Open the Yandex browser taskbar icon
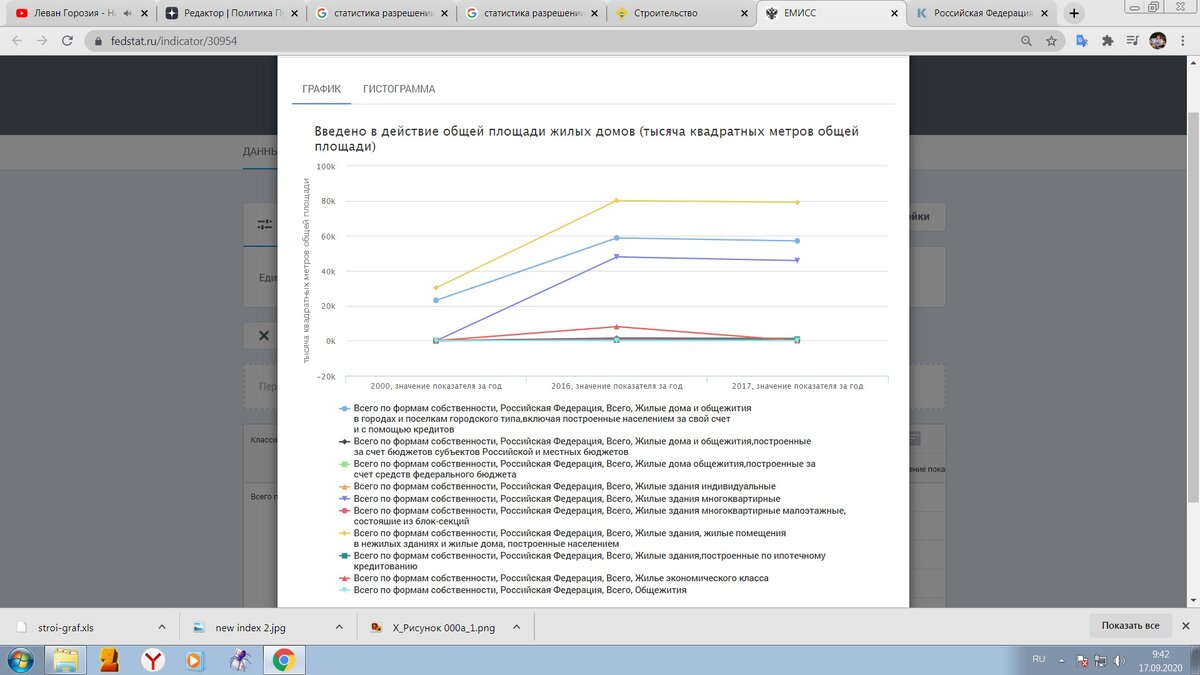Screen dimensions: 1200x675 [152, 660]
